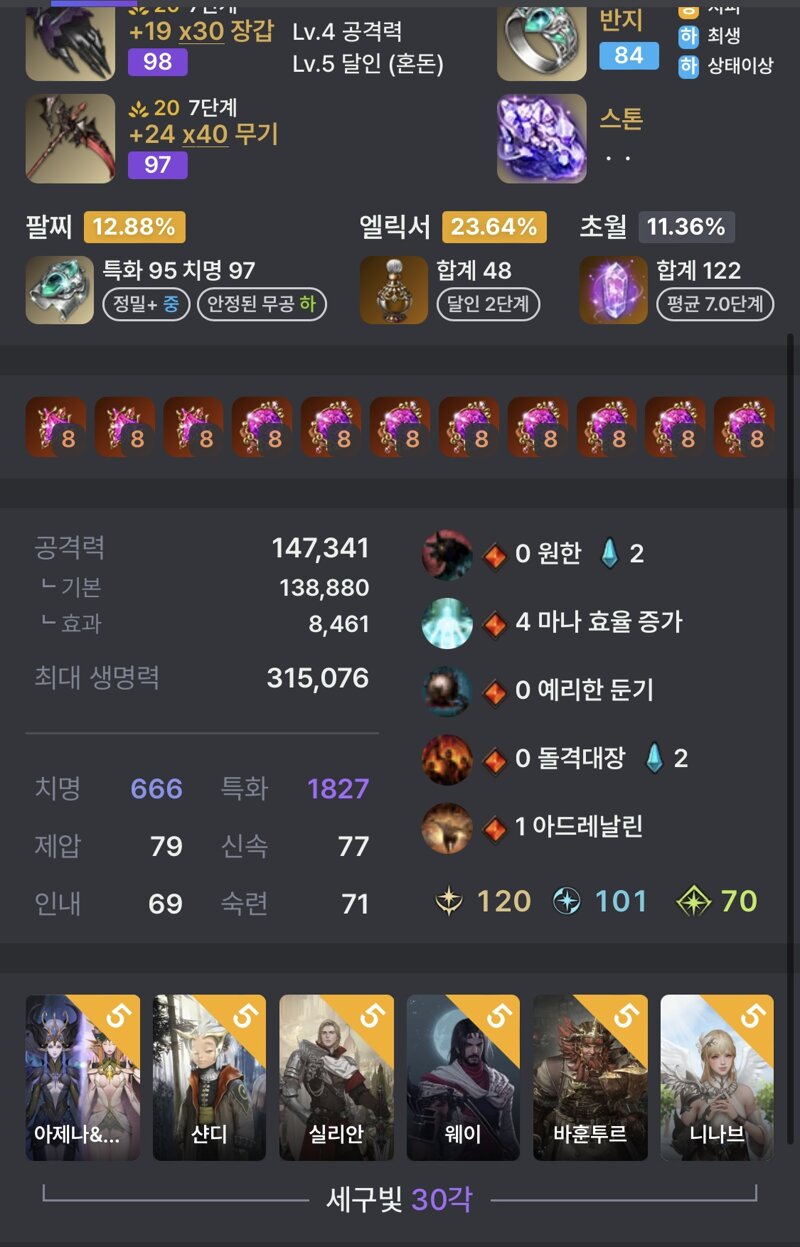Open the ring accessory icon
The image size is (800, 1247).
pyautogui.click(x=542, y=41)
